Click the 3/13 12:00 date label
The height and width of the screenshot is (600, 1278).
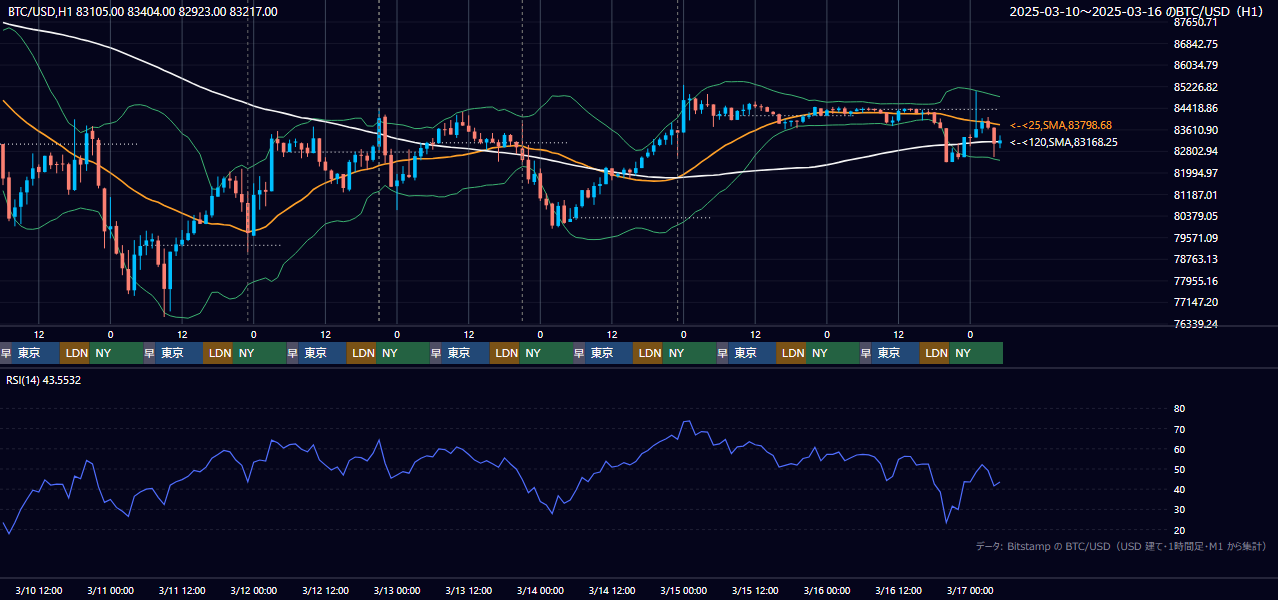(469, 590)
